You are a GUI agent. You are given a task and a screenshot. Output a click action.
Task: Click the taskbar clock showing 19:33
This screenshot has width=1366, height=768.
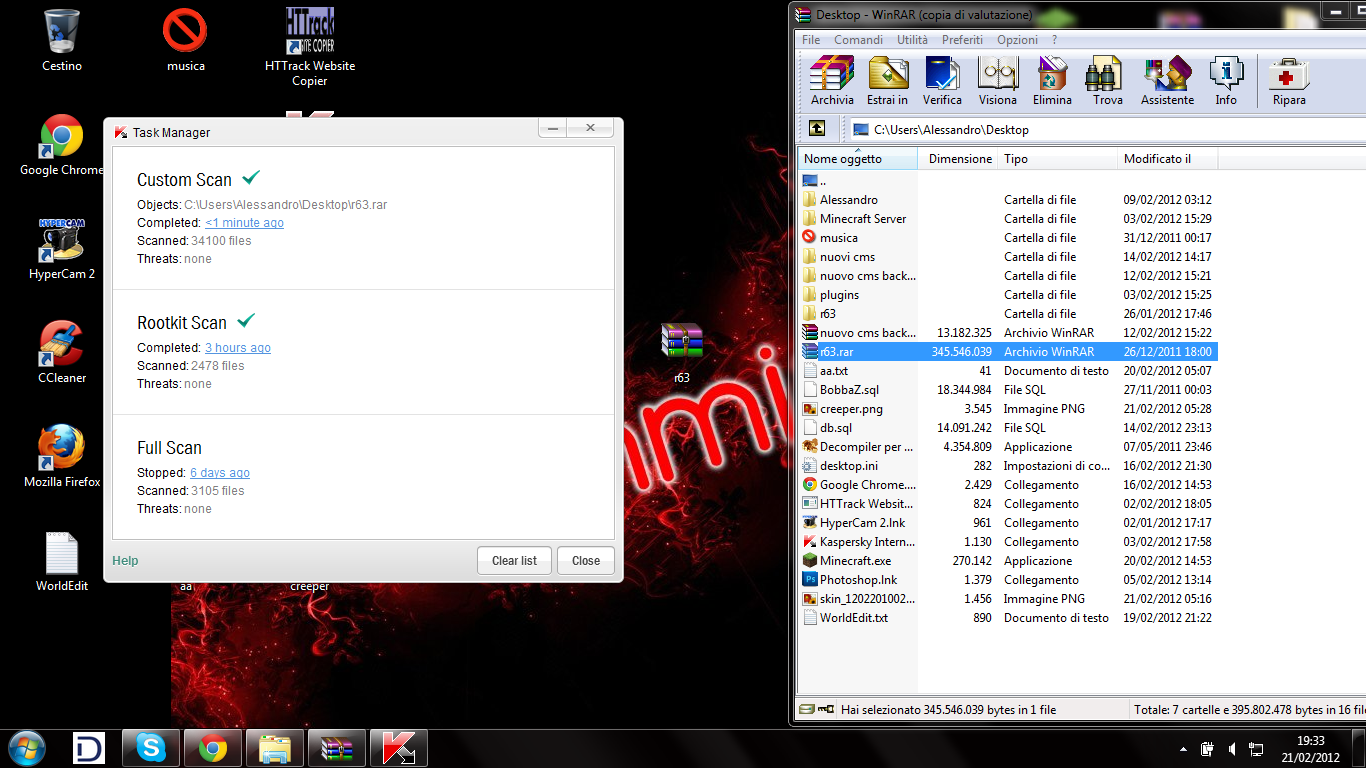click(1311, 749)
